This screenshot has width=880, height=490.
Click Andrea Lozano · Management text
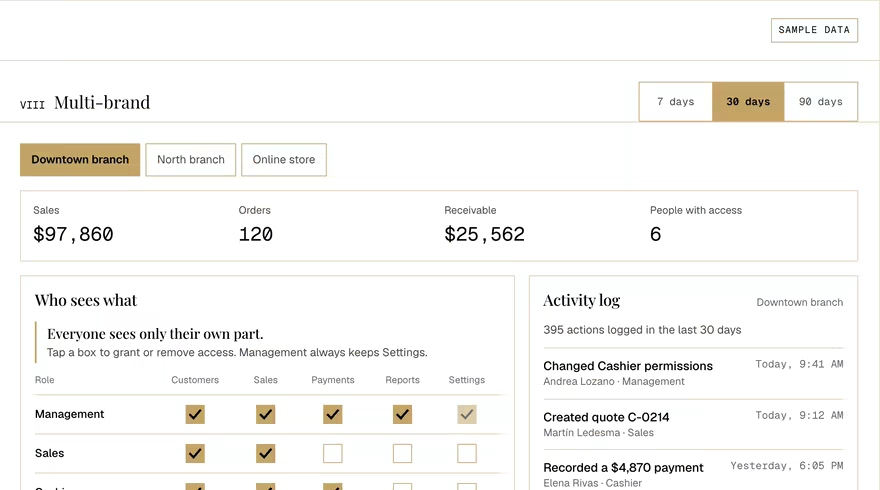click(x=614, y=382)
